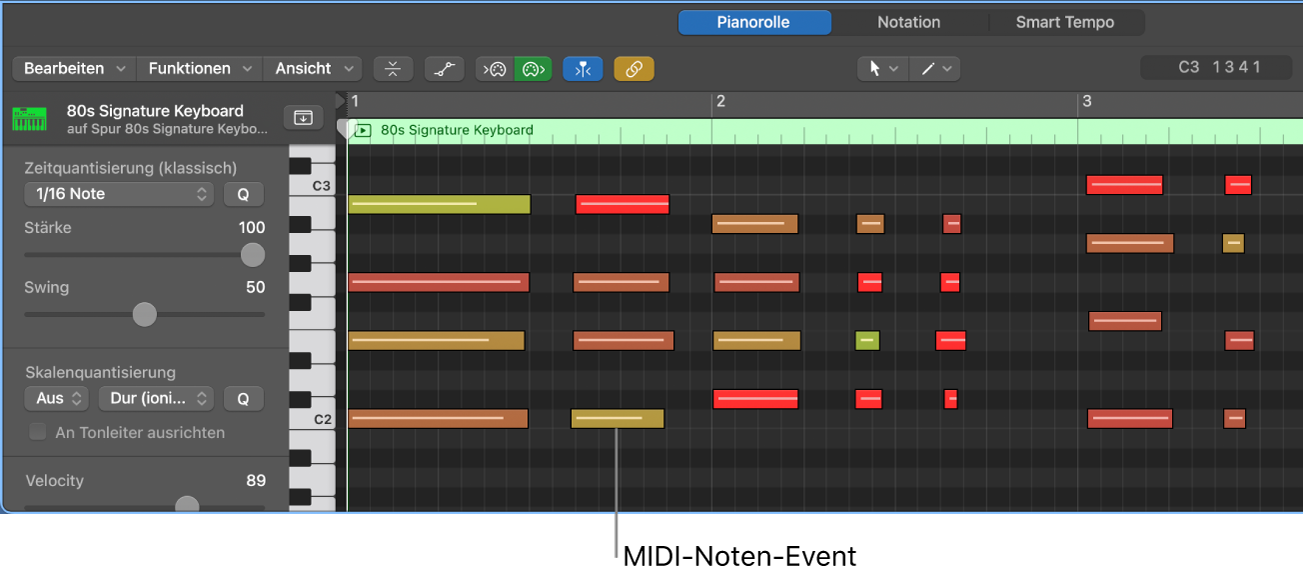The image size is (1303, 575).
Task: Click the Swing slider handle
Action: pyautogui.click(x=145, y=314)
